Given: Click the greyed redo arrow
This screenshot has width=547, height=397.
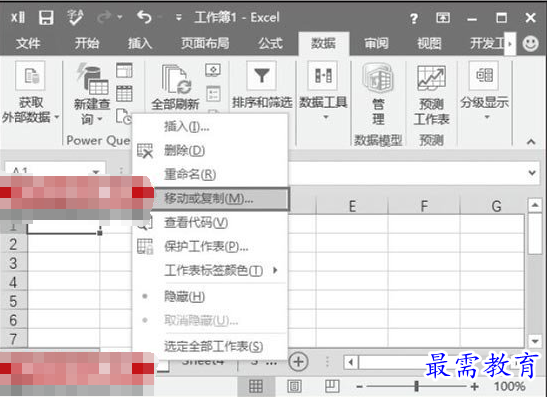Looking at the screenshot, I should tap(104, 17).
